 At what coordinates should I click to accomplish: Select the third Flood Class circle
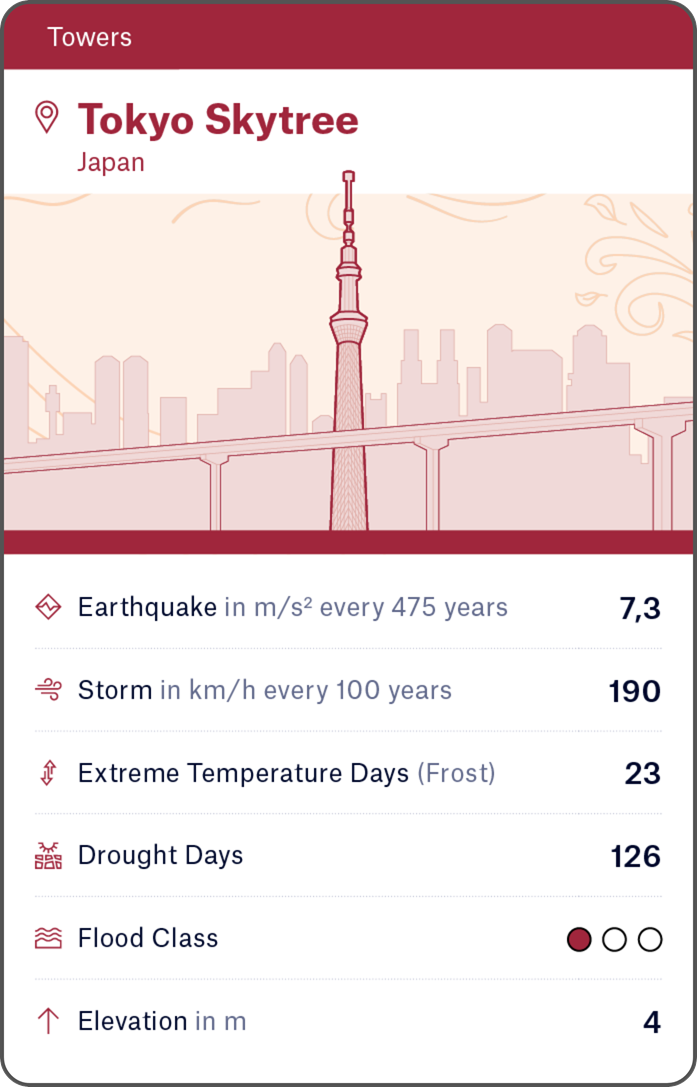pyautogui.click(x=650, y=939)
